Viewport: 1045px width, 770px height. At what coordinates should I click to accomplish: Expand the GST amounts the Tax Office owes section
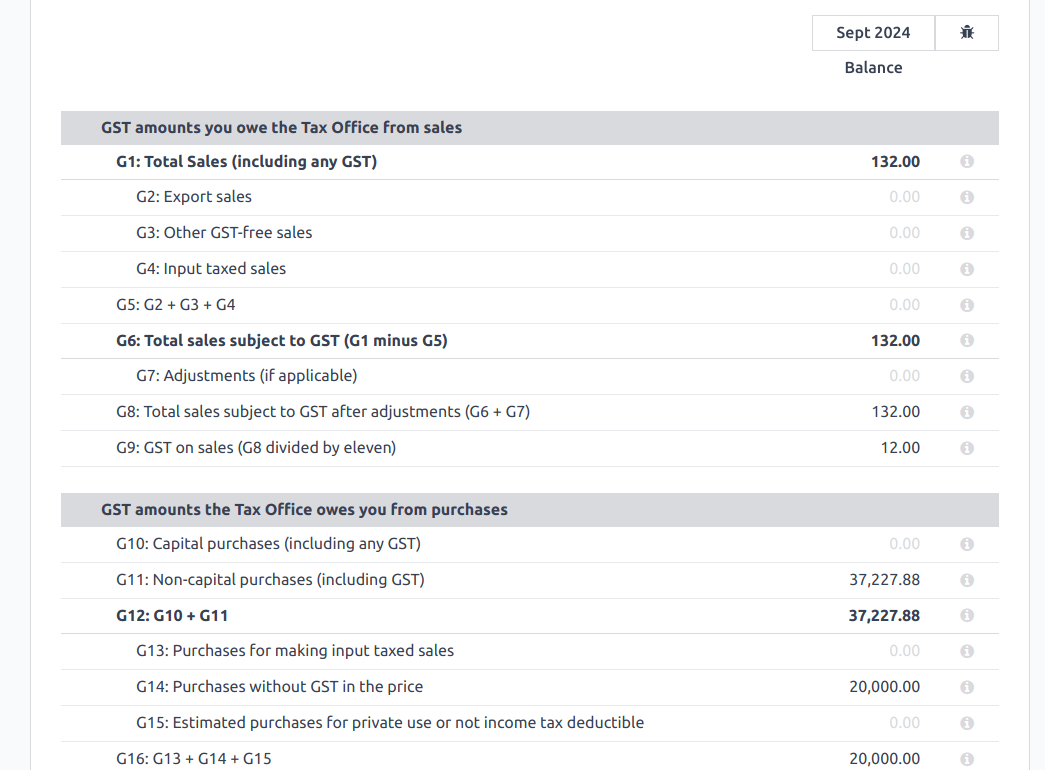click(x=303, y=509)
